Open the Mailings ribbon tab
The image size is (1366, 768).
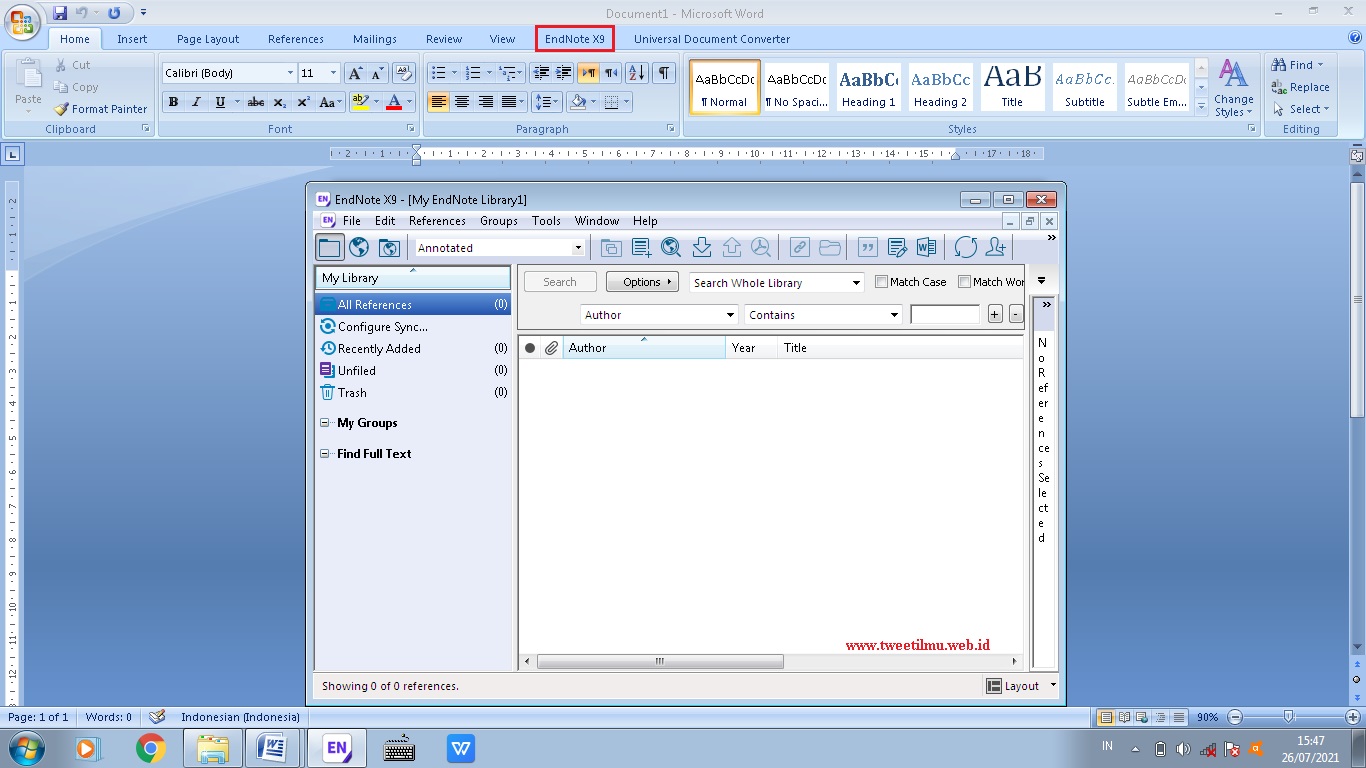click(x=375, y=39)
